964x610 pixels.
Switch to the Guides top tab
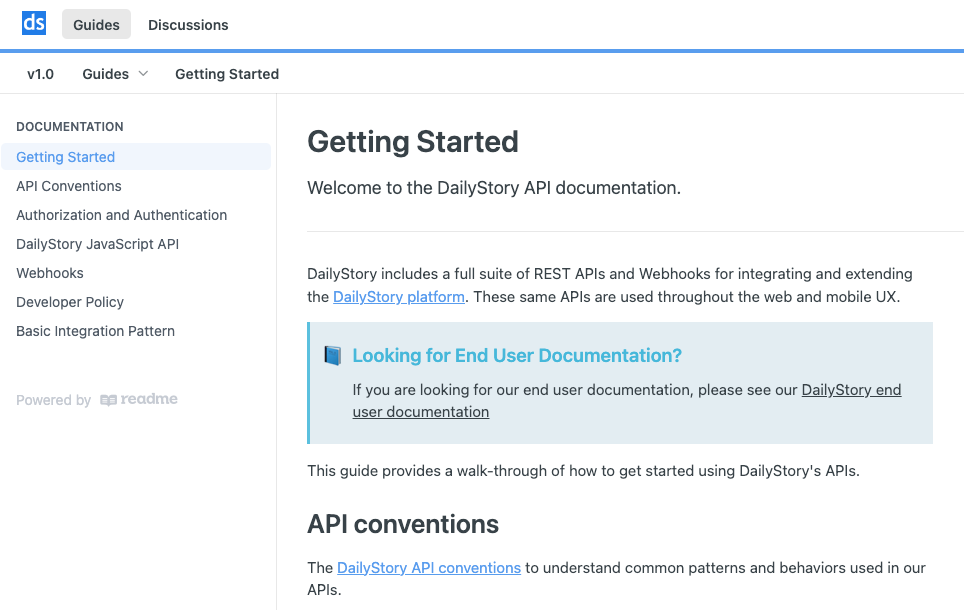[x=97, y=25]
